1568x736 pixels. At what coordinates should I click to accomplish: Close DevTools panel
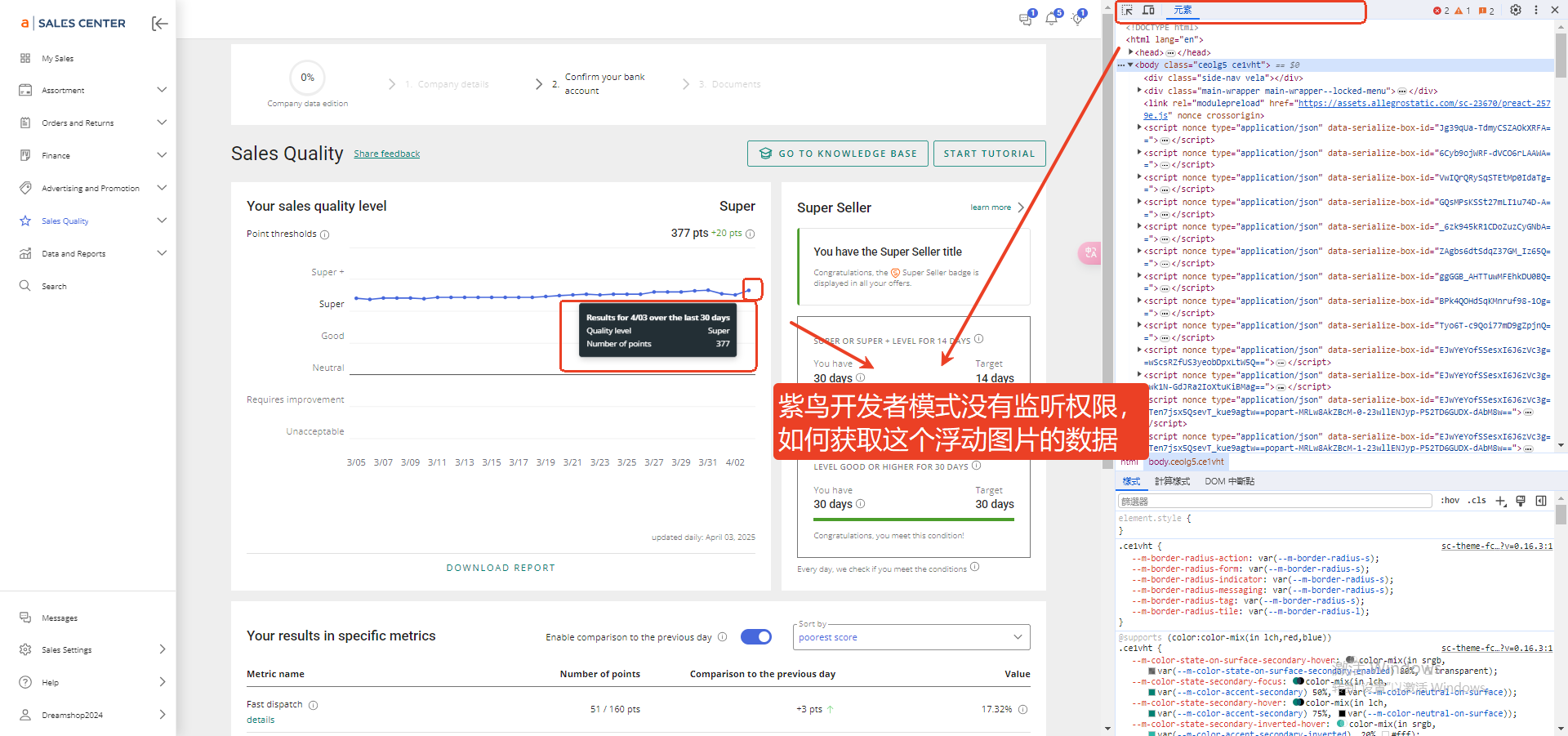coord(1555,11)
